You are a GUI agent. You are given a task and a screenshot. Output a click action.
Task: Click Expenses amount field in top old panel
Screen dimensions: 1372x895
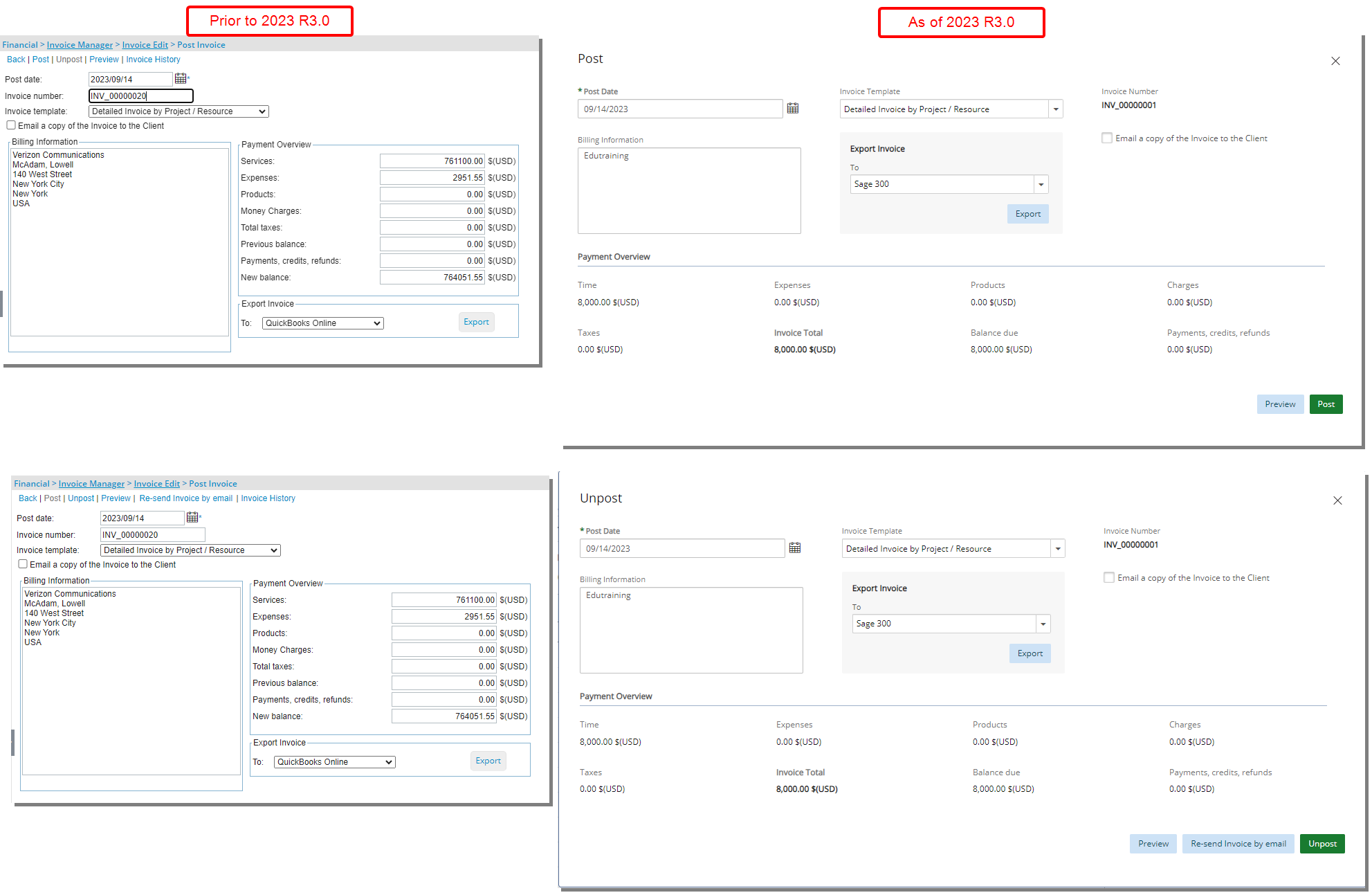click(432, 178)
